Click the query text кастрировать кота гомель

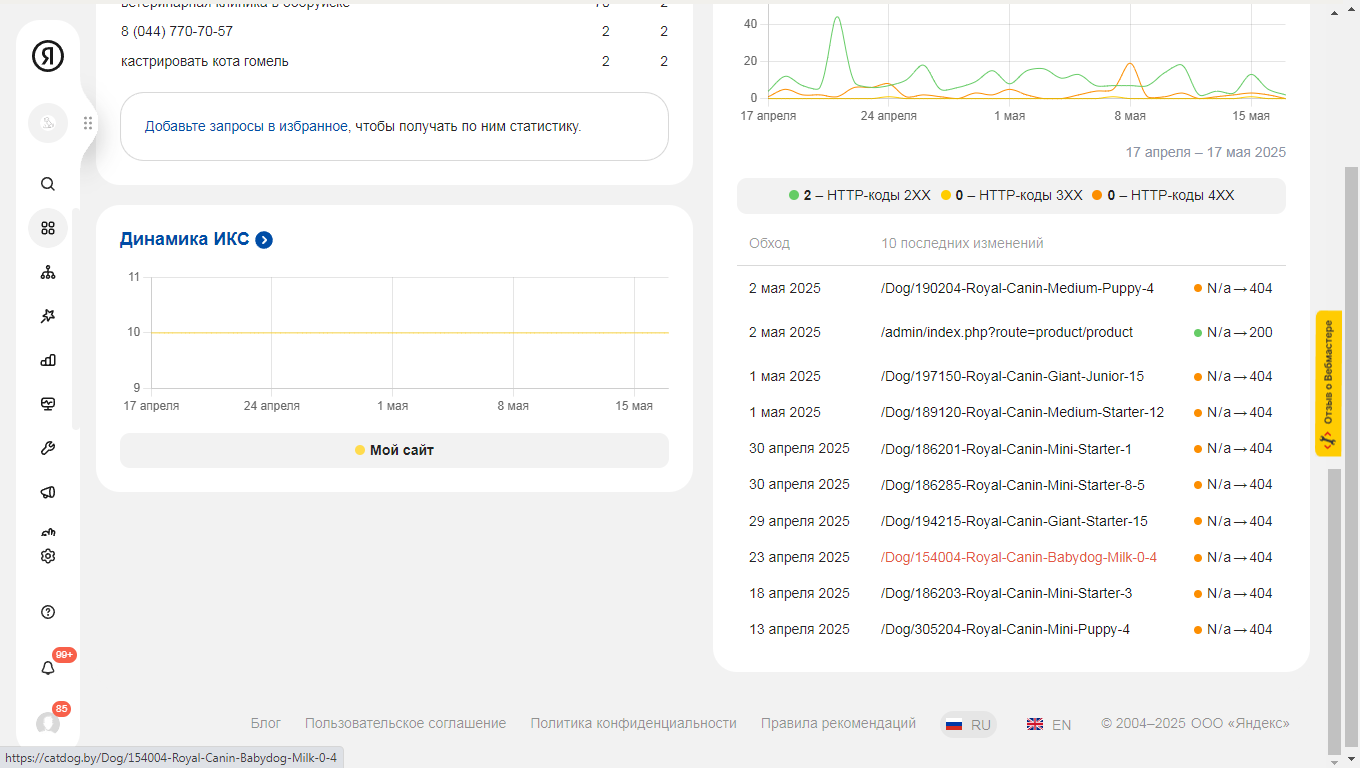(x=205, y=61)
